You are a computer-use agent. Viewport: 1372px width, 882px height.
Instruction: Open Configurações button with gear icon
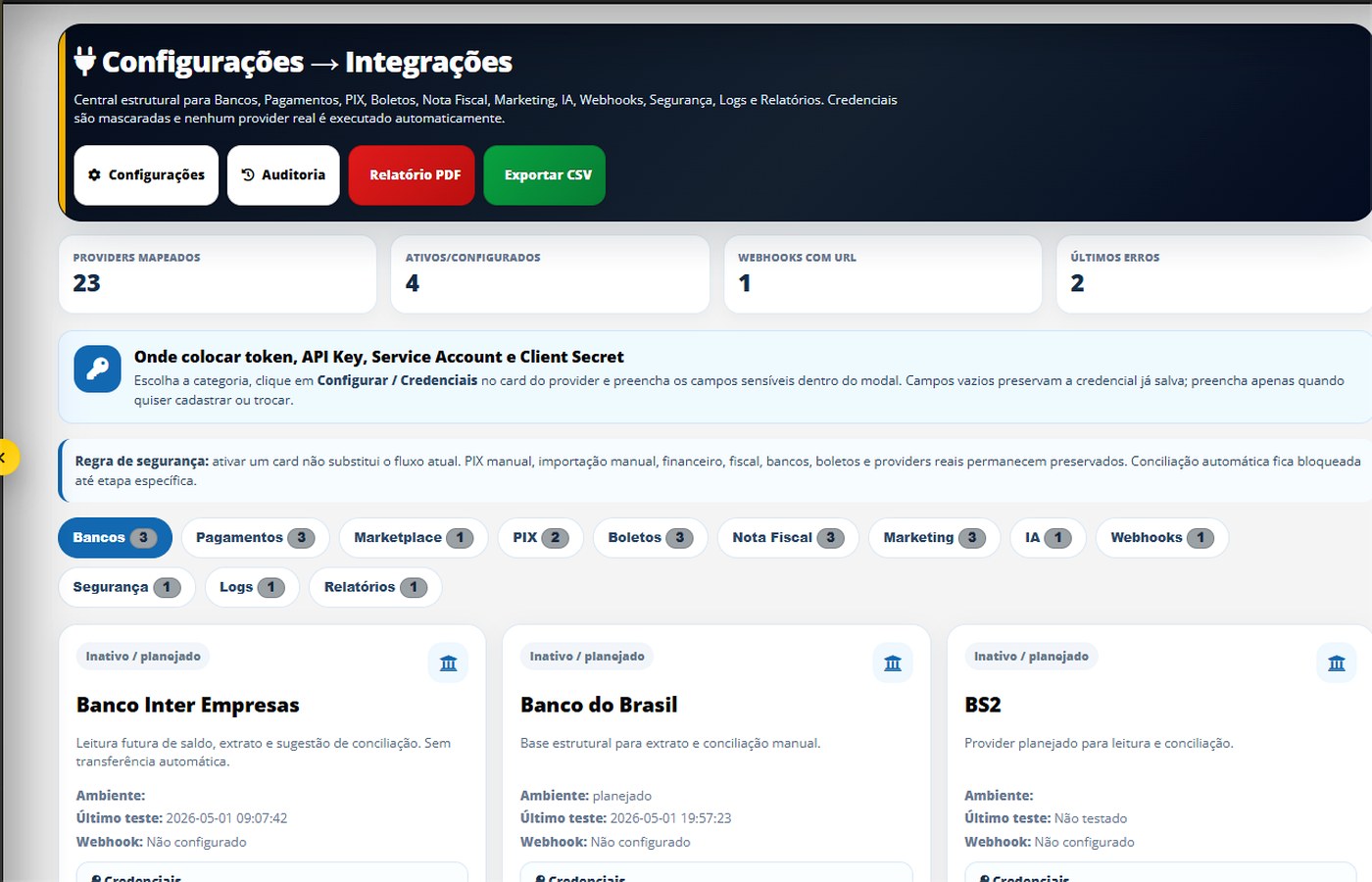pyautogui.click(x=146, y=175)
